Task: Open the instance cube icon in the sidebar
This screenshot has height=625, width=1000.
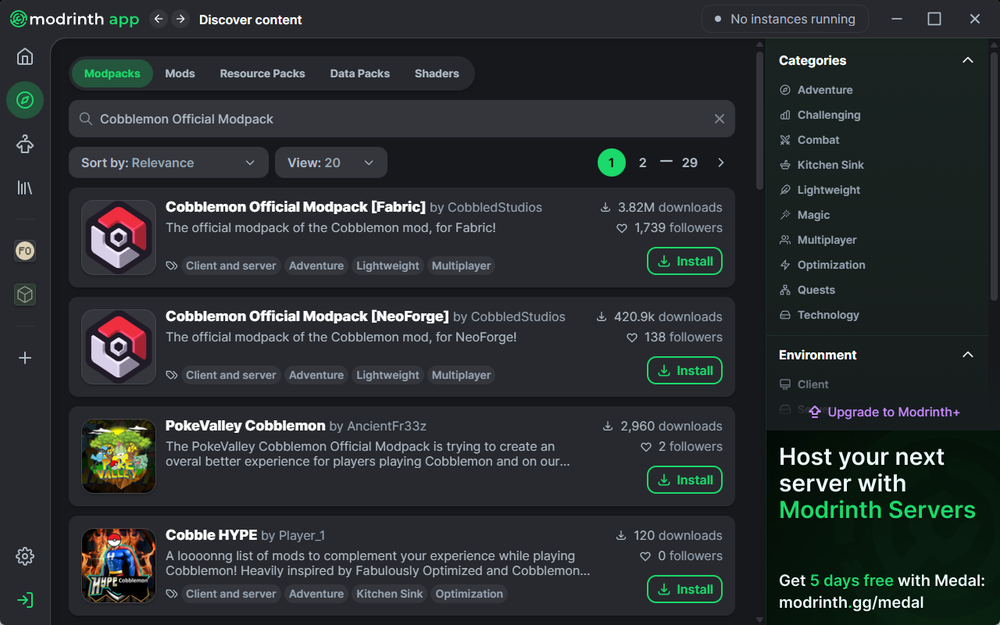Action: 24,295
